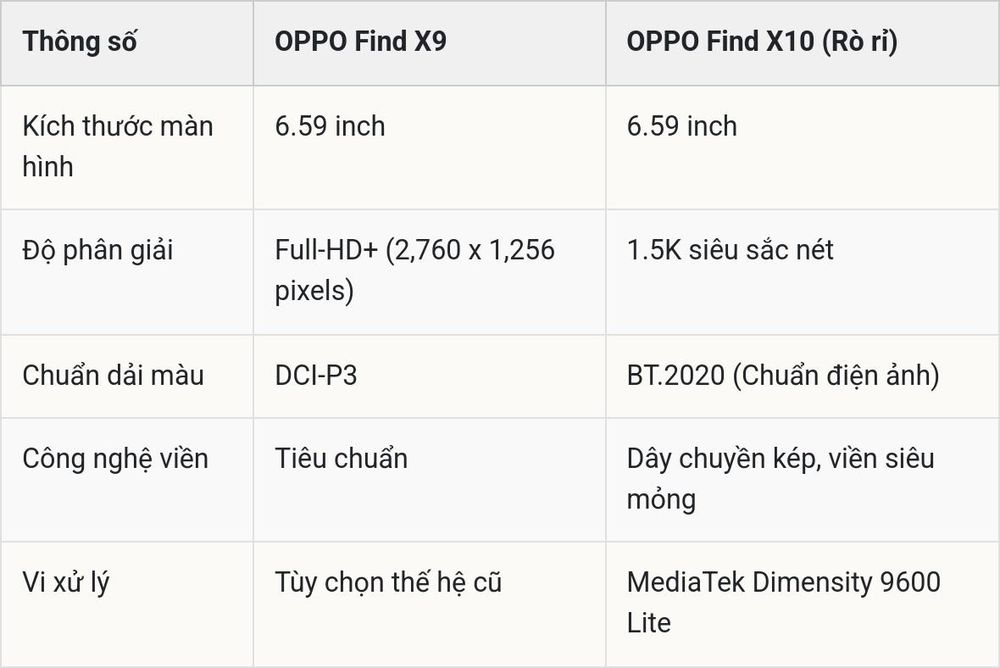Click the 'MediaTek Dimensity 9600 Lite' cell
This screenshot has height=668, width=1000.
click(x=784, y=602)
